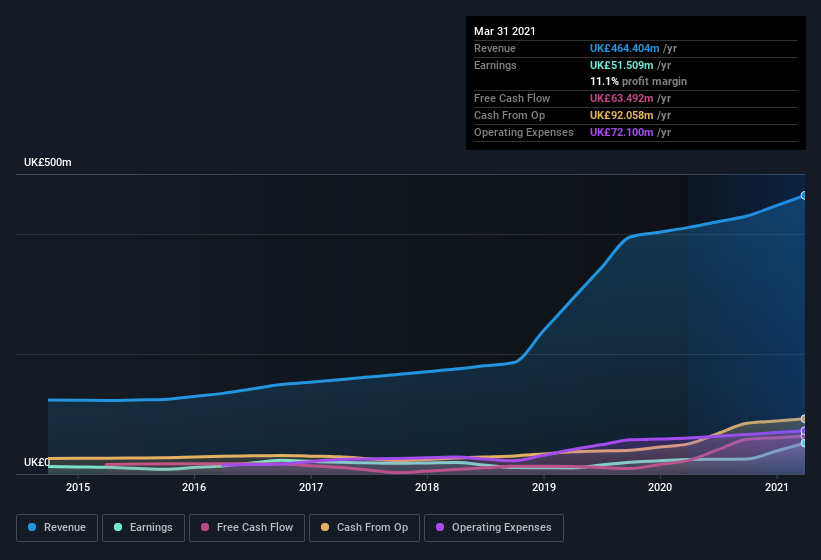Toggle the Cash From Op legend button
821x560 pixels.
coord(364,528)
